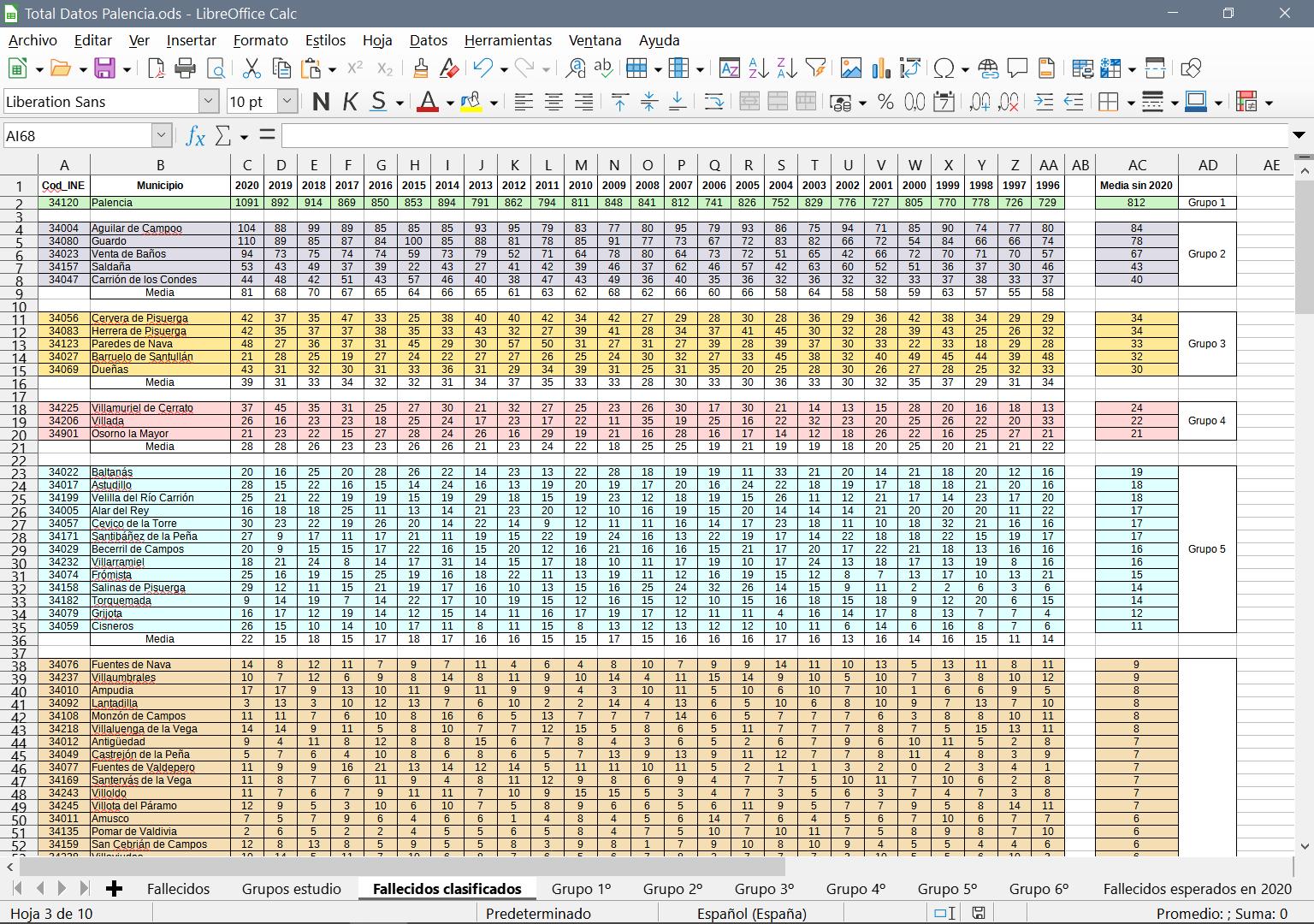
Task: Open the Archivo menu
Action: click(33, 40)
